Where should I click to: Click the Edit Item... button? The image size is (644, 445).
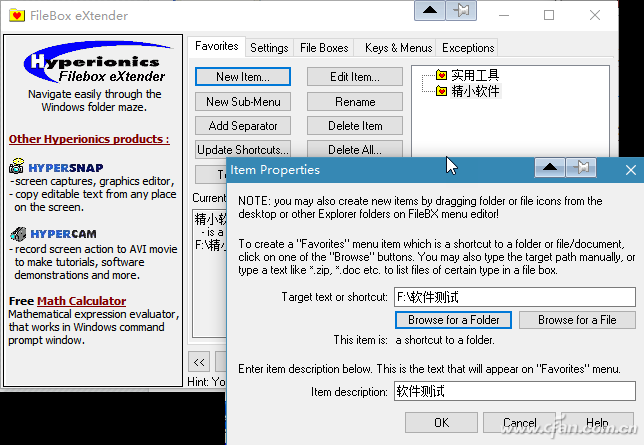pos(355,77)
